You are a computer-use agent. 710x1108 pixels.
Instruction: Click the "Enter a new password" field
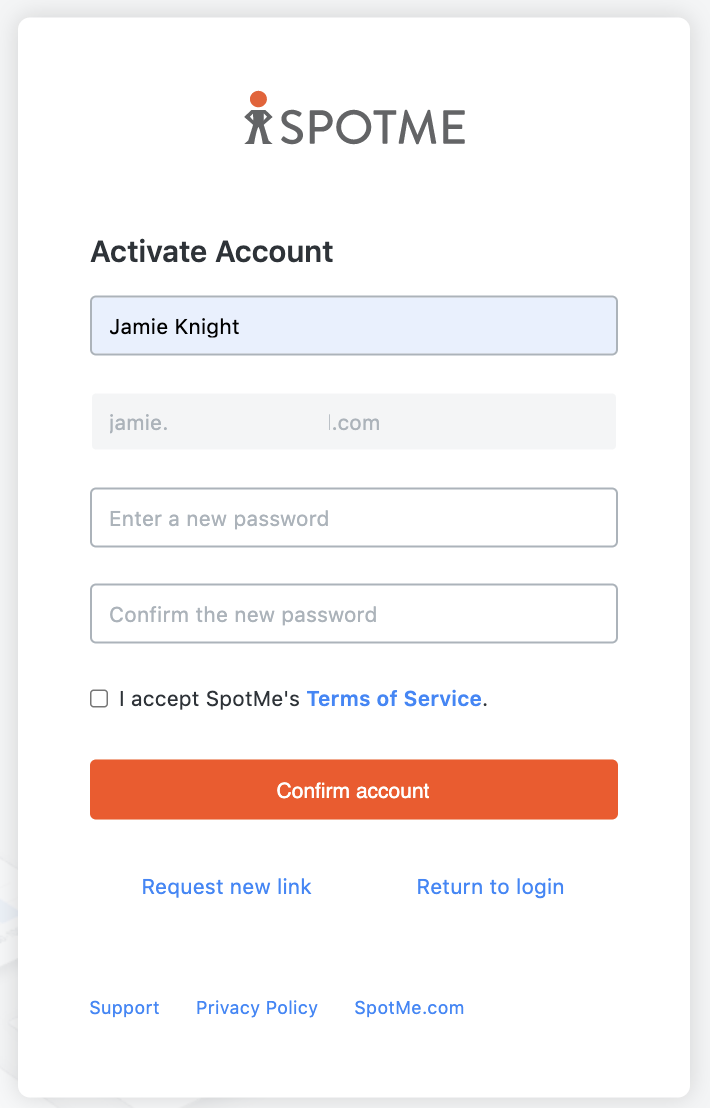point(354,517)
